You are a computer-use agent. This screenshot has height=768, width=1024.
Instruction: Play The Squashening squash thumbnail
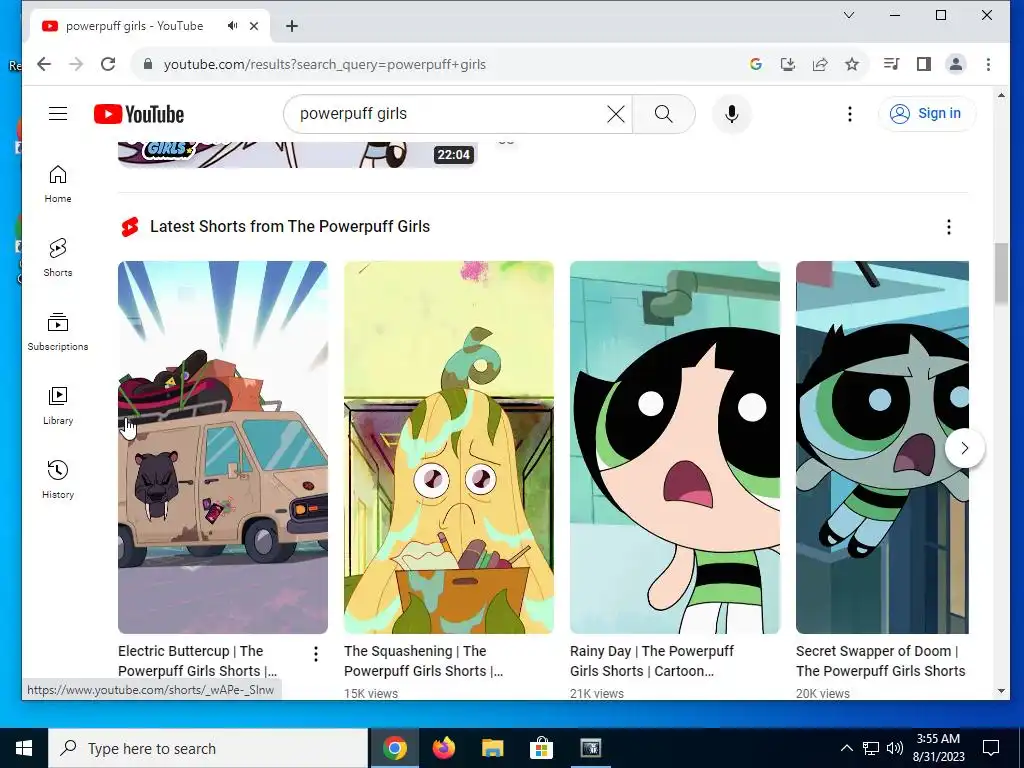pos(449,447)
